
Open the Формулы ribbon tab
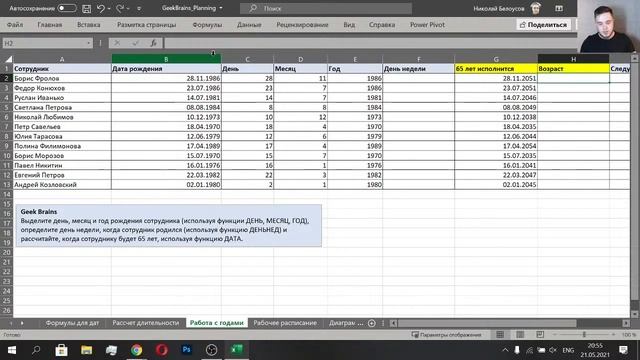click(207, 24)
